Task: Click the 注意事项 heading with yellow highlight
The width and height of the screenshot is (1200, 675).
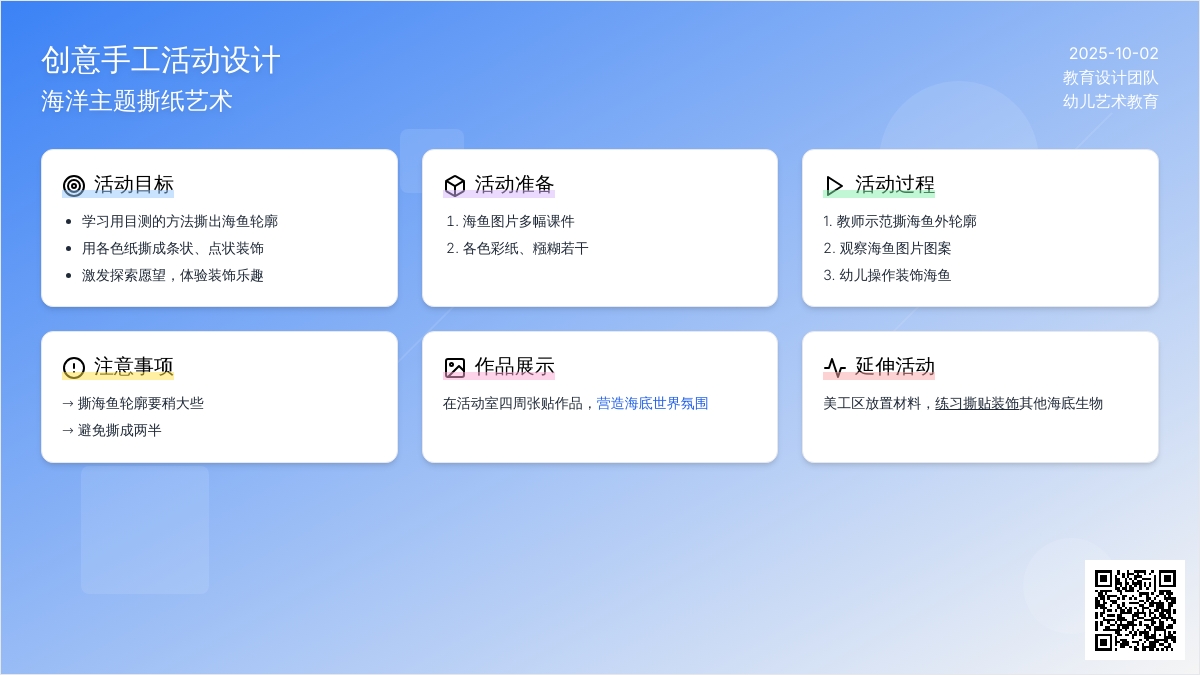Action: [134, 366]
